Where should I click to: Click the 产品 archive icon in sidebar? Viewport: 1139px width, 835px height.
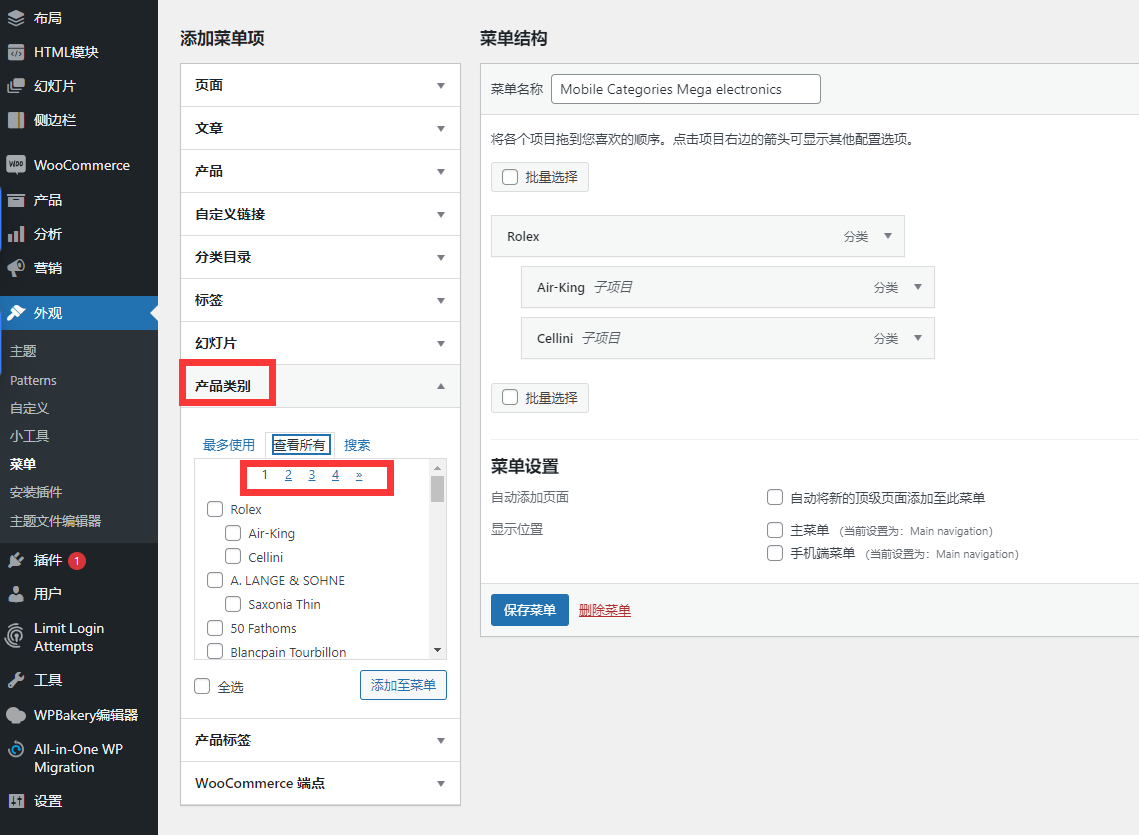(16, 200)
